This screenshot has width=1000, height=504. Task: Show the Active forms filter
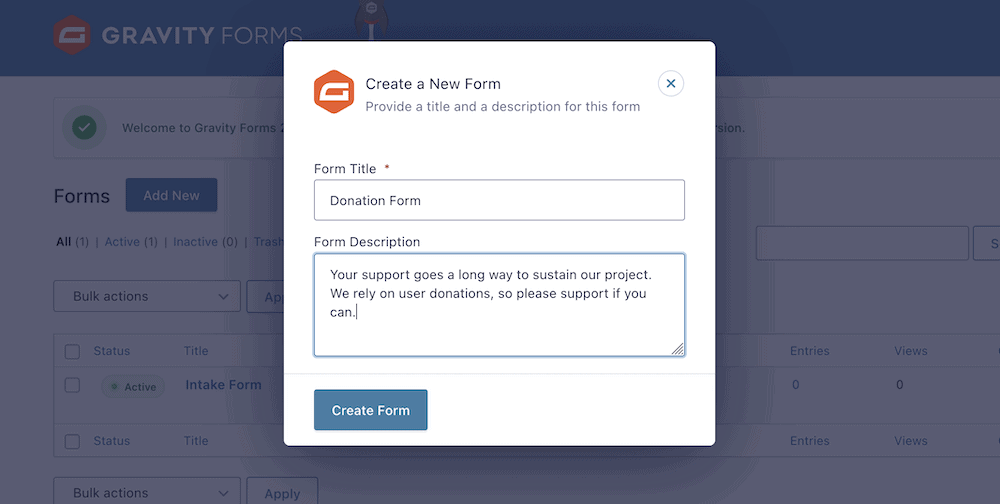point(122,242)
